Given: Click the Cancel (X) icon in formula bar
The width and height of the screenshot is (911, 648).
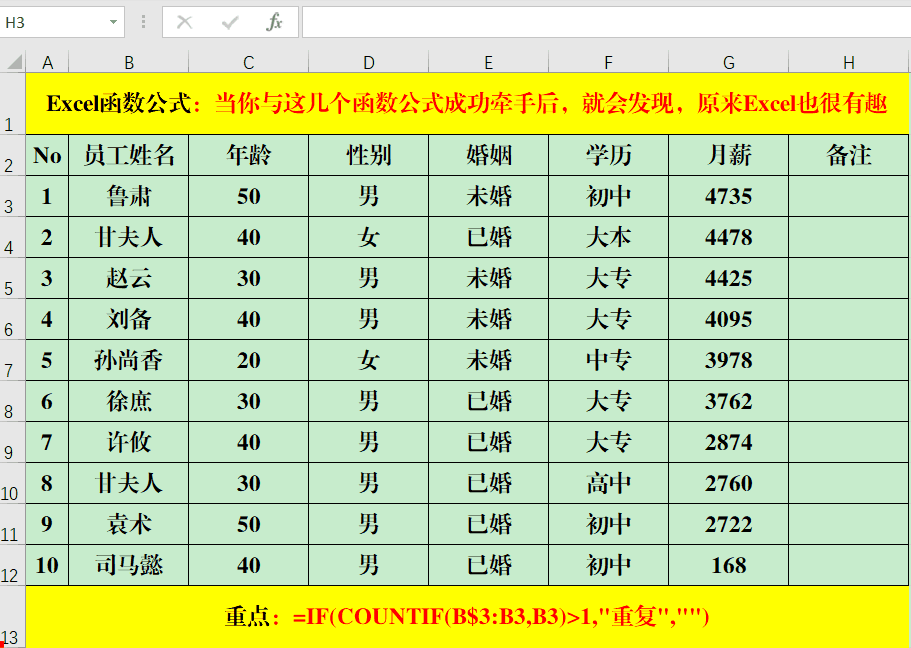Looking at the screenshot, I should click(184, 22).
